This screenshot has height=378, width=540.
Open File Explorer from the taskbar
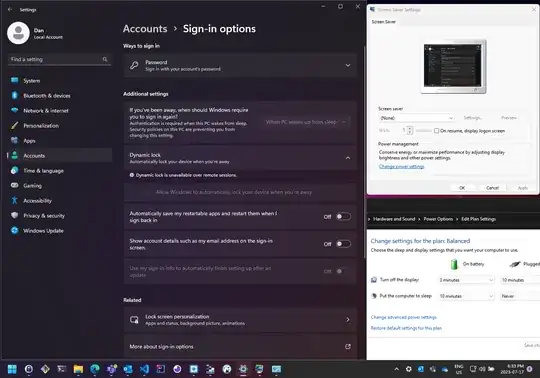[x=78, y=369]
